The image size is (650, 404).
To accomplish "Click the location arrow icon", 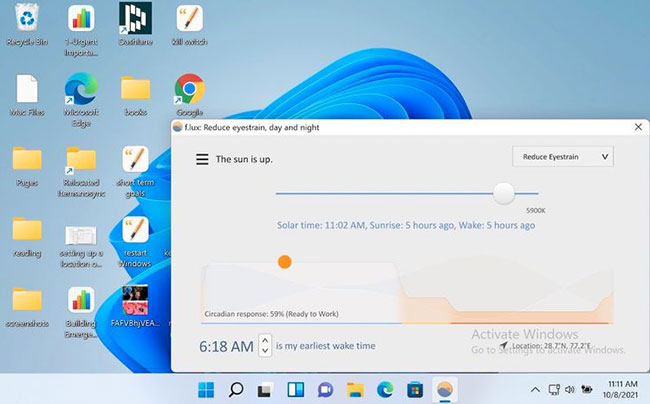I will 503,345.
